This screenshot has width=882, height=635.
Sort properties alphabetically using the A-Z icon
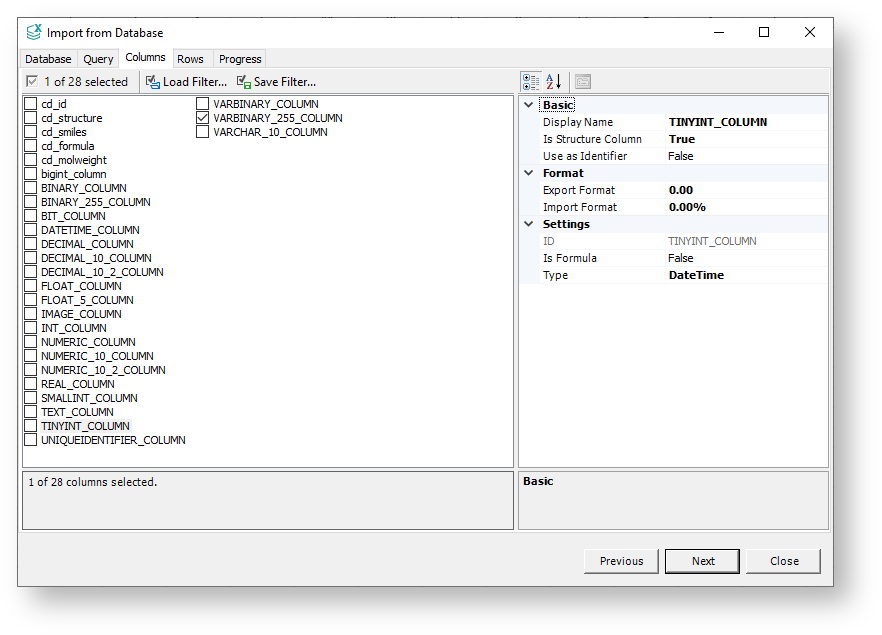(552, 81)
